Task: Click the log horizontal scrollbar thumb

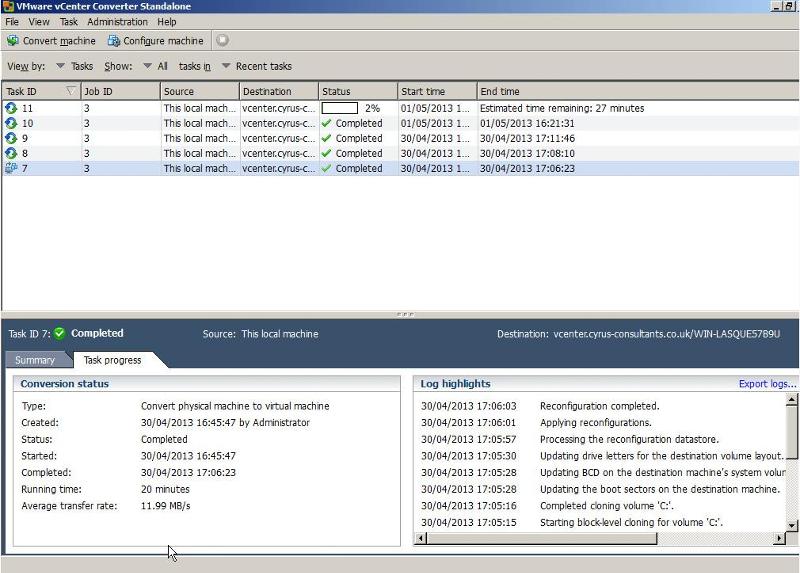Action: (x=542, y=538)
